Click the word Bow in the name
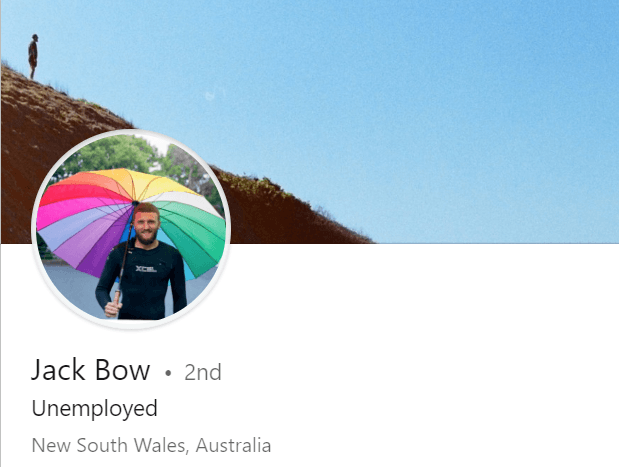Screen dimensions: 619x467 tap(122, 370)
